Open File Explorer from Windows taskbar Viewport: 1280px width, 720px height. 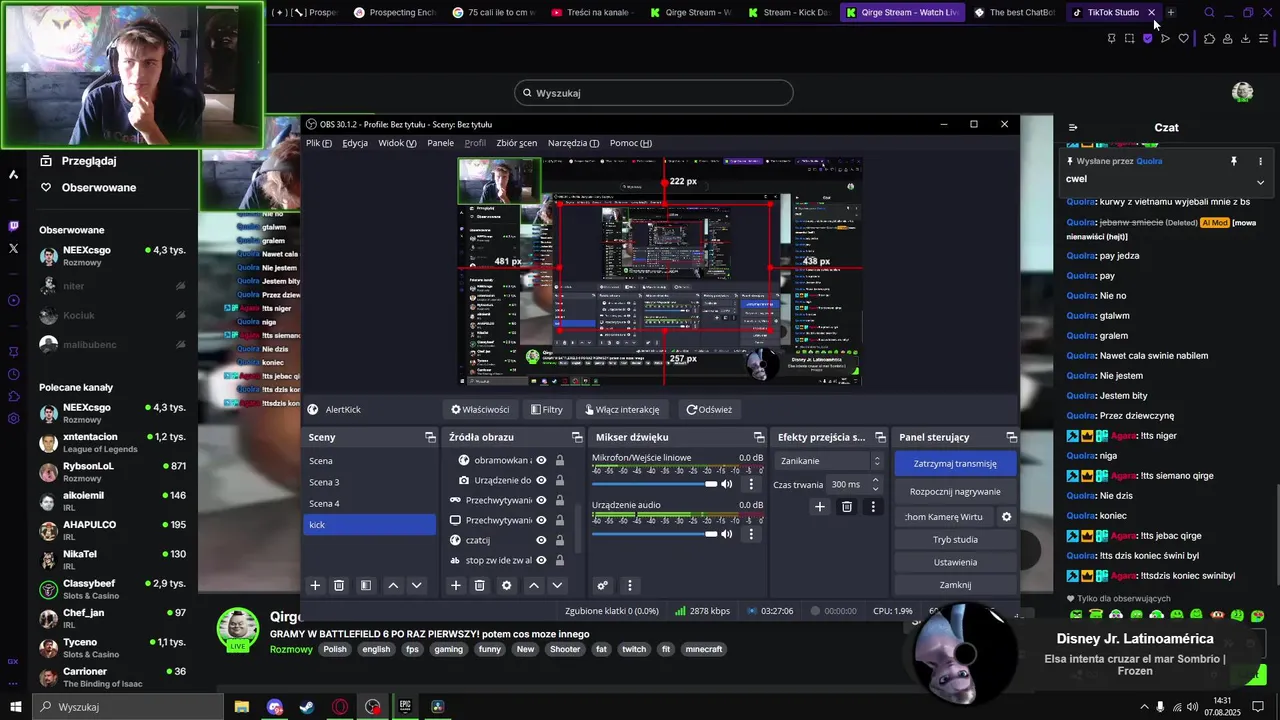242,707
